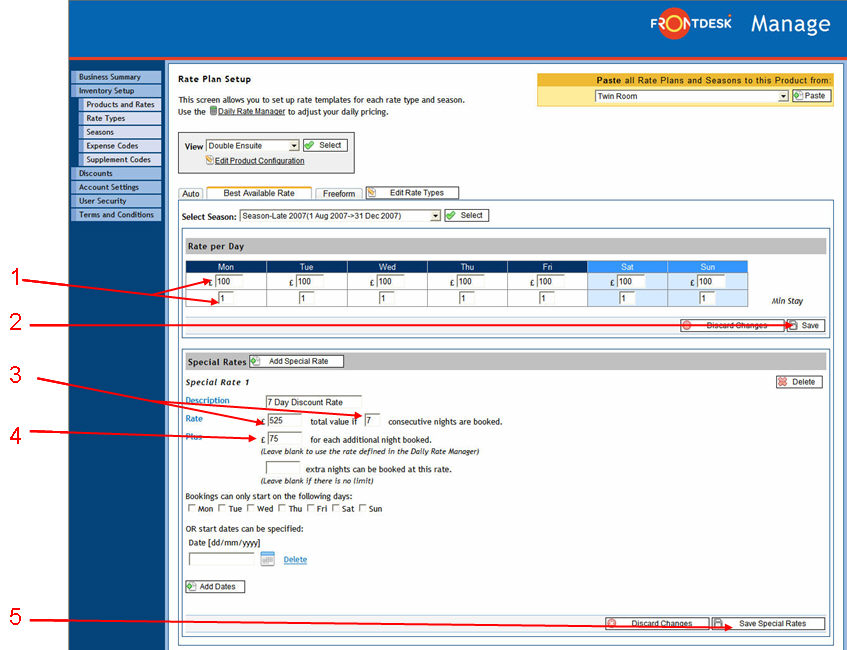
Task: Expand the Select Season dropdown
Action: point(435,215)
